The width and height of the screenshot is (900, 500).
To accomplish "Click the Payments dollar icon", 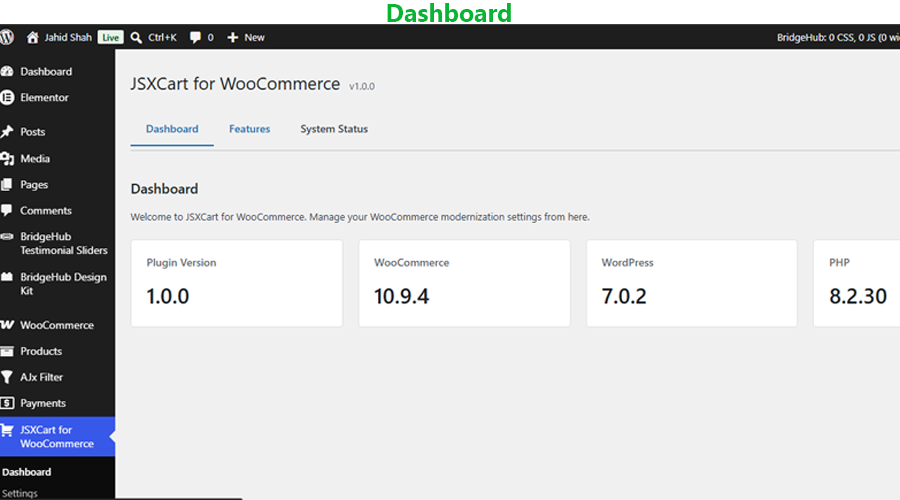I will coord(7,403).
